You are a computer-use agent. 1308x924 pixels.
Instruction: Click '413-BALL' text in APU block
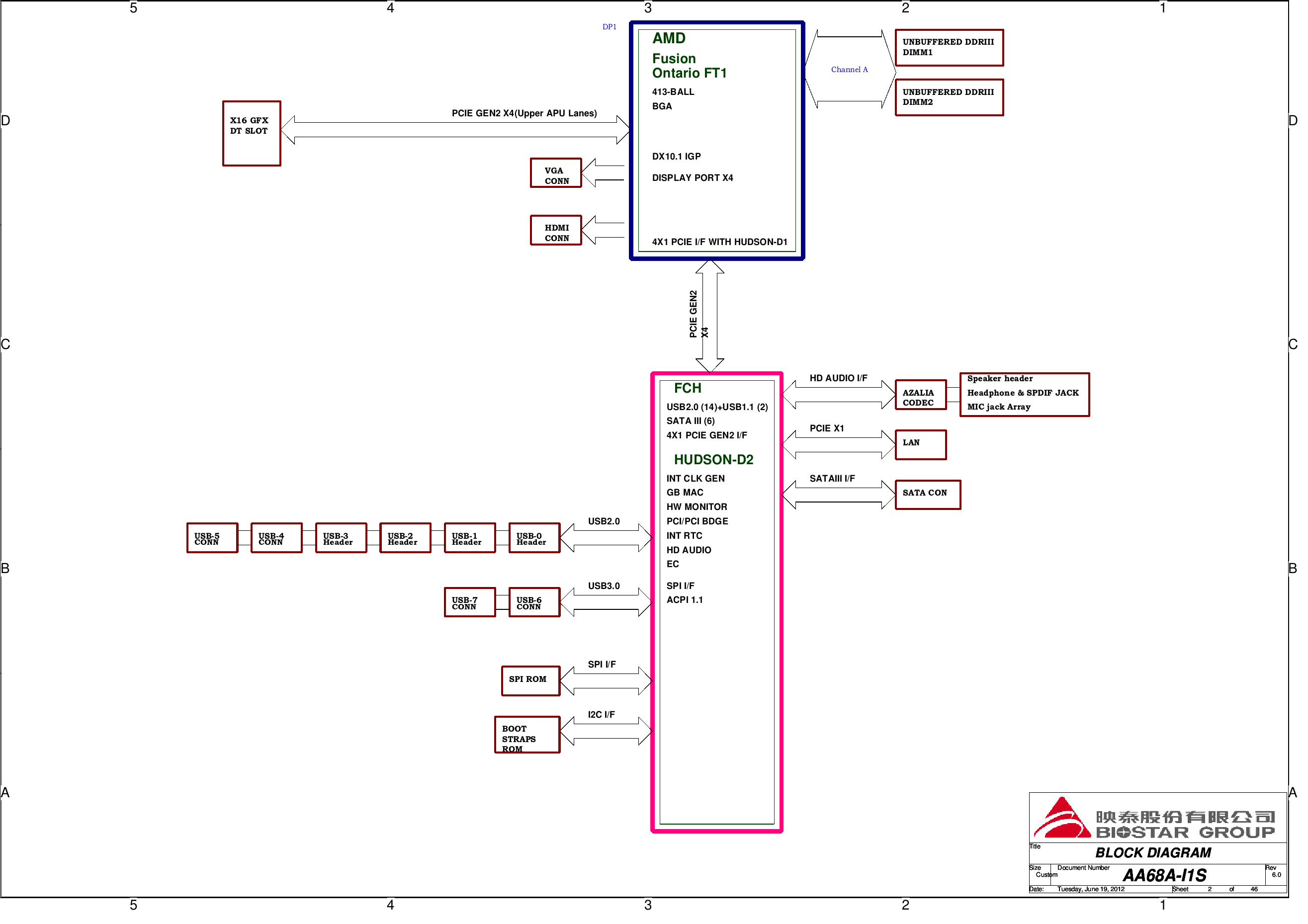(x=673, y=92)
